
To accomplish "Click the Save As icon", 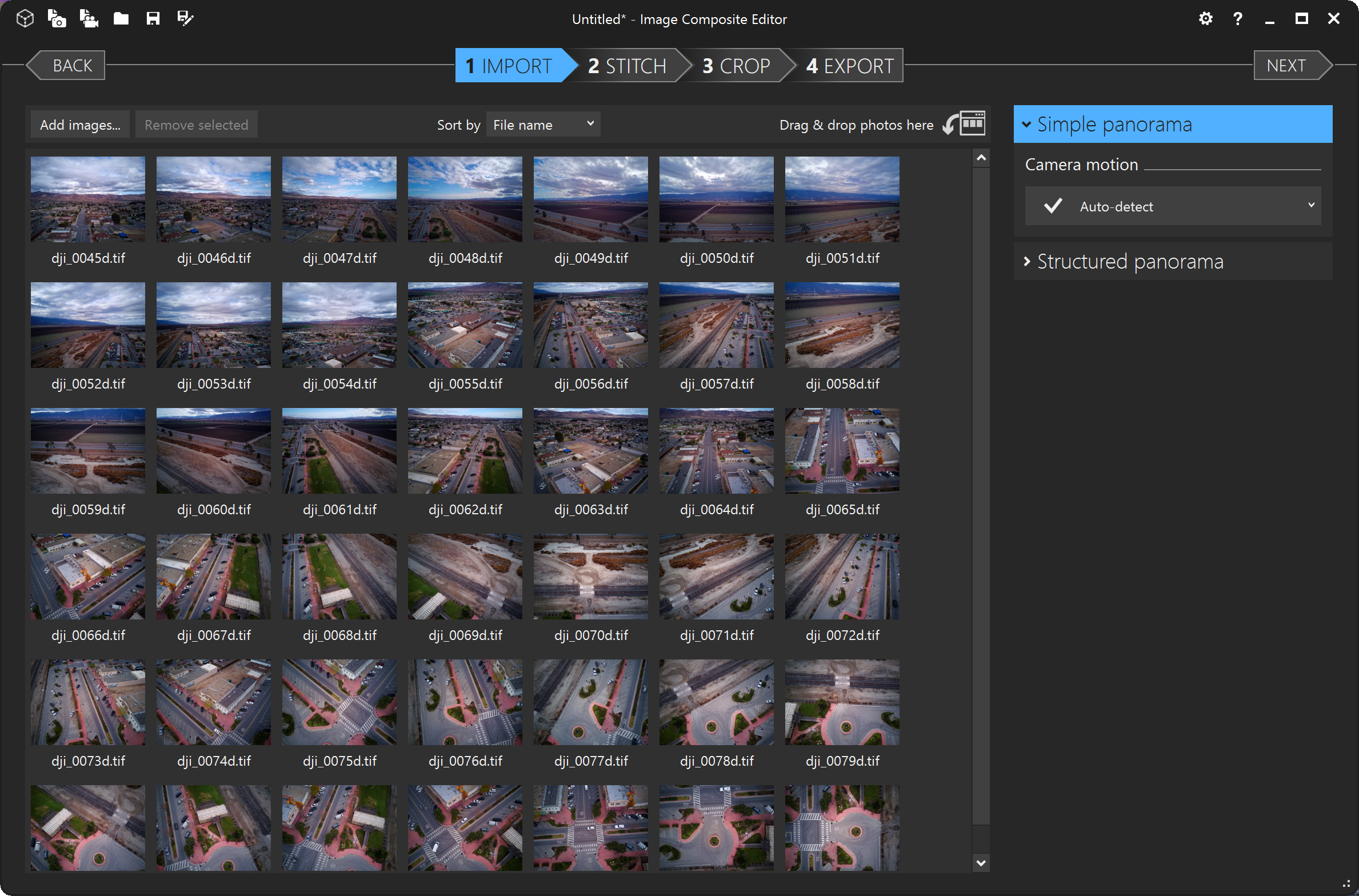I will tap(185, 18).
